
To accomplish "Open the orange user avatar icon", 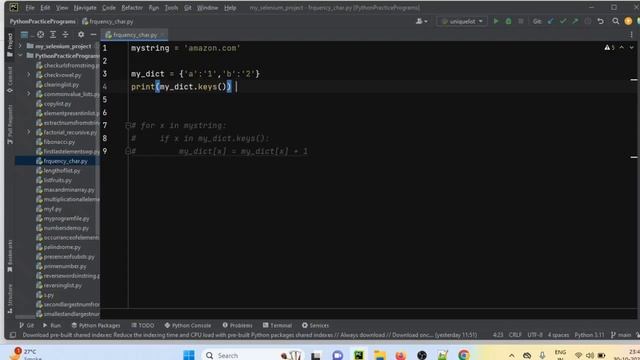I will tap(628, 21).
